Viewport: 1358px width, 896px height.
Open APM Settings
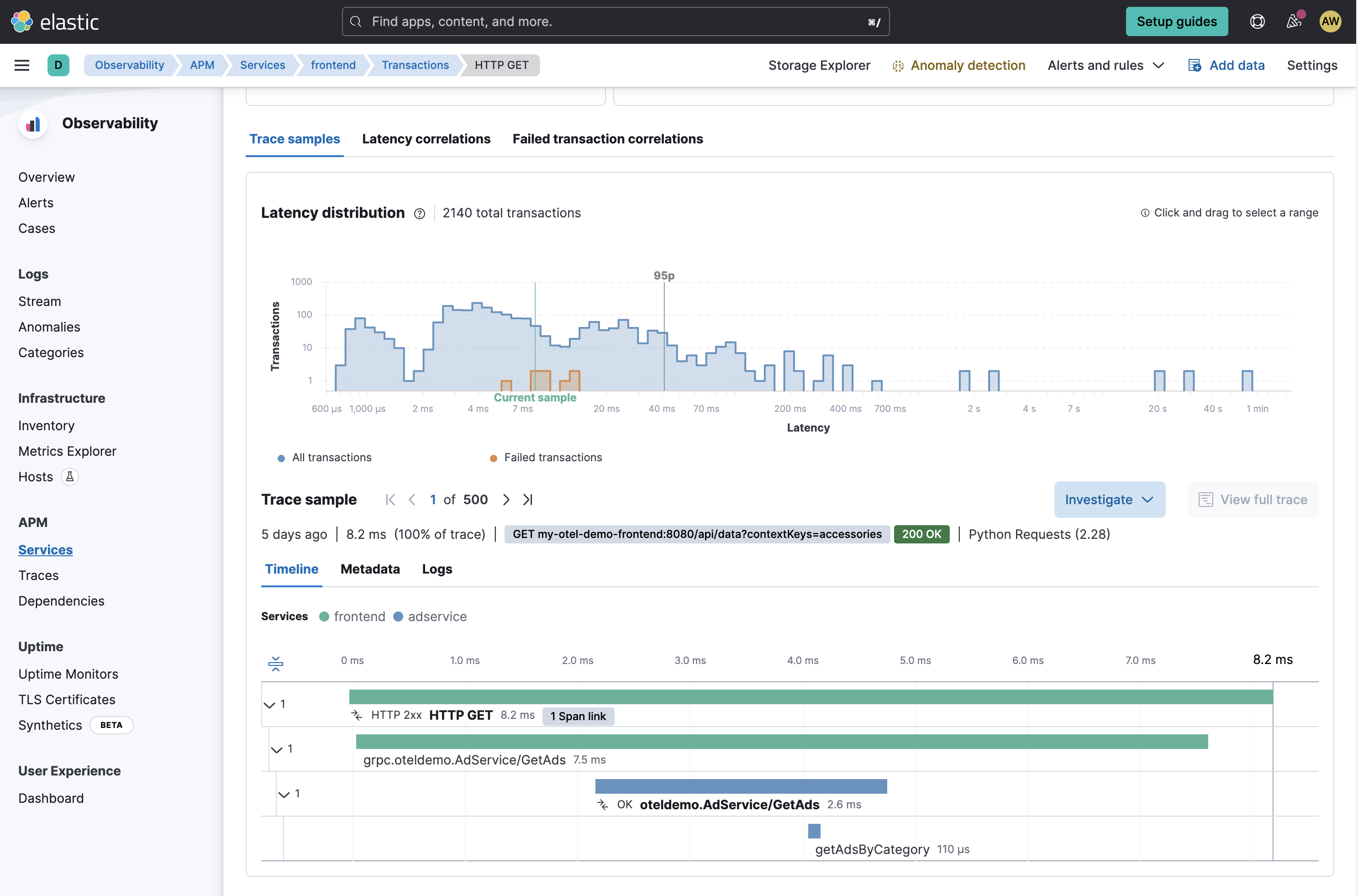pyautogui.click(x=1312, y=65)
